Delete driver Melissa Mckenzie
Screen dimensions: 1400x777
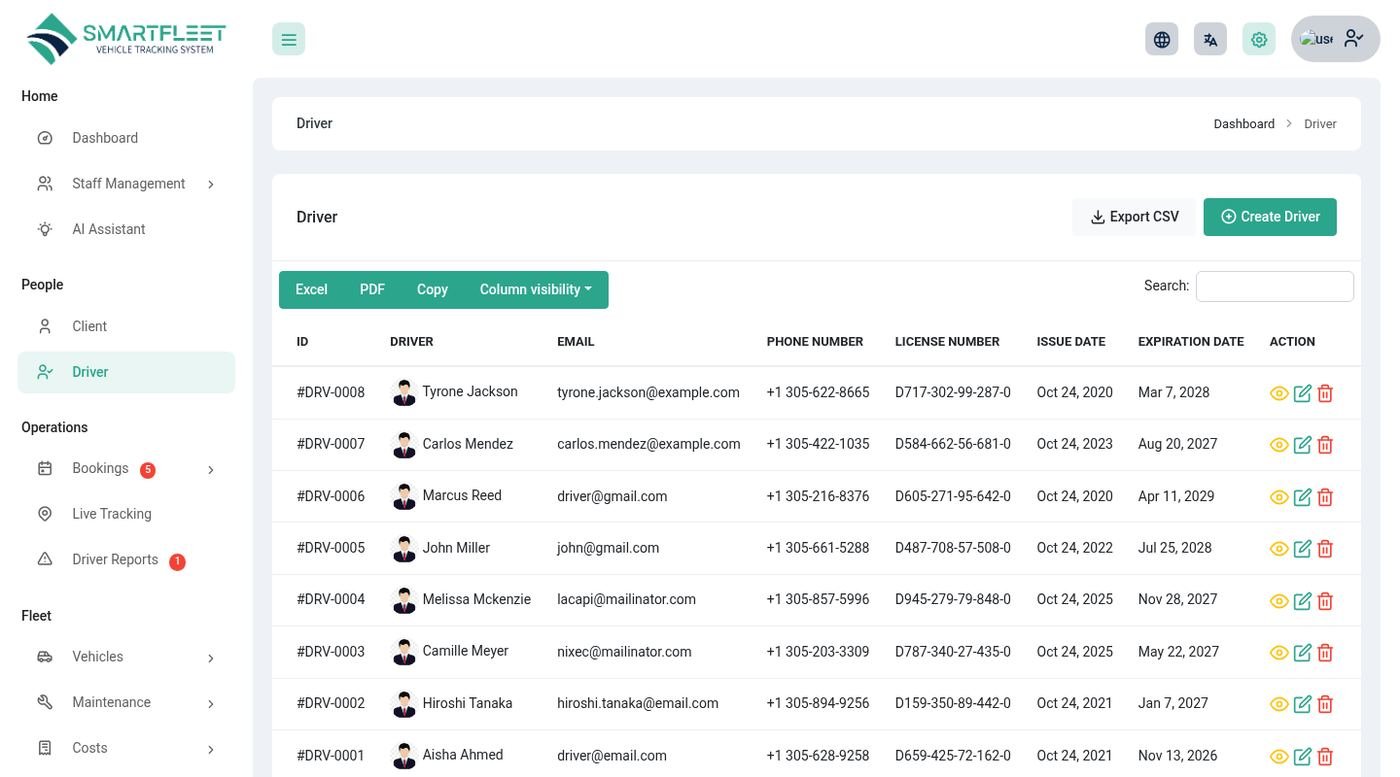click(1325, 601)
